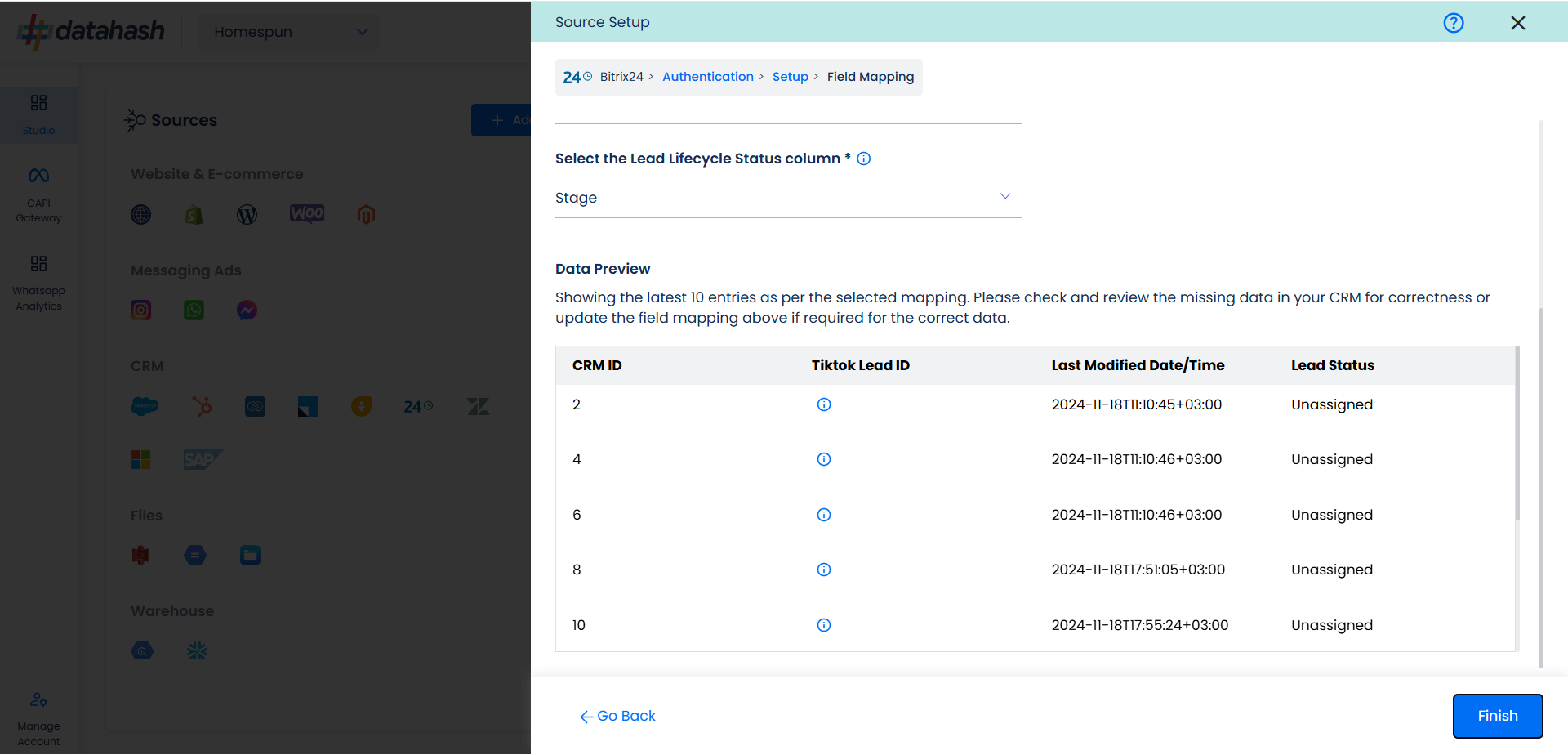Click the data preview table scrollbar
Screen dimensions: 1568x755
(1517, 433)
